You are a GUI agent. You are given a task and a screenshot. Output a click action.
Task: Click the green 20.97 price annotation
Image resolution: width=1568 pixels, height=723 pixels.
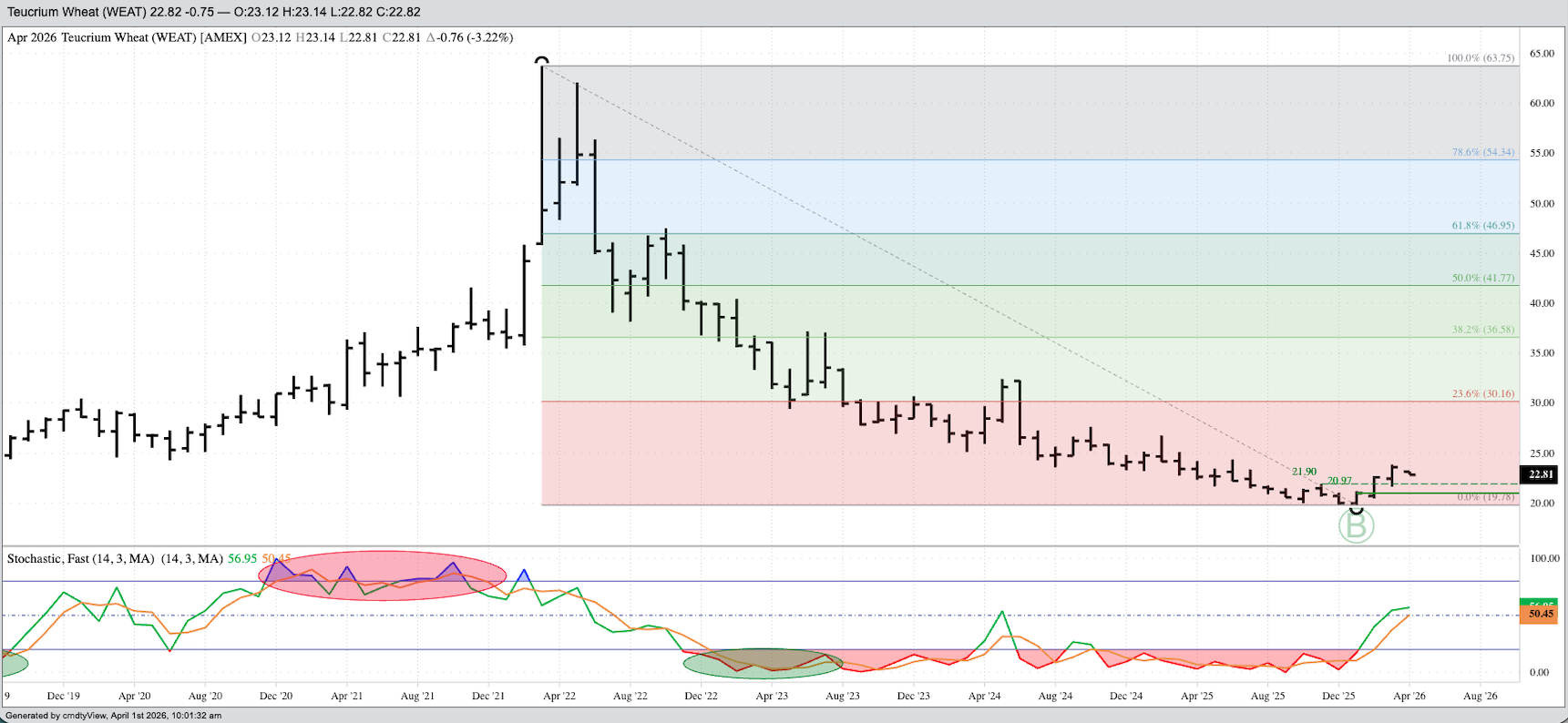point(1339,481)
